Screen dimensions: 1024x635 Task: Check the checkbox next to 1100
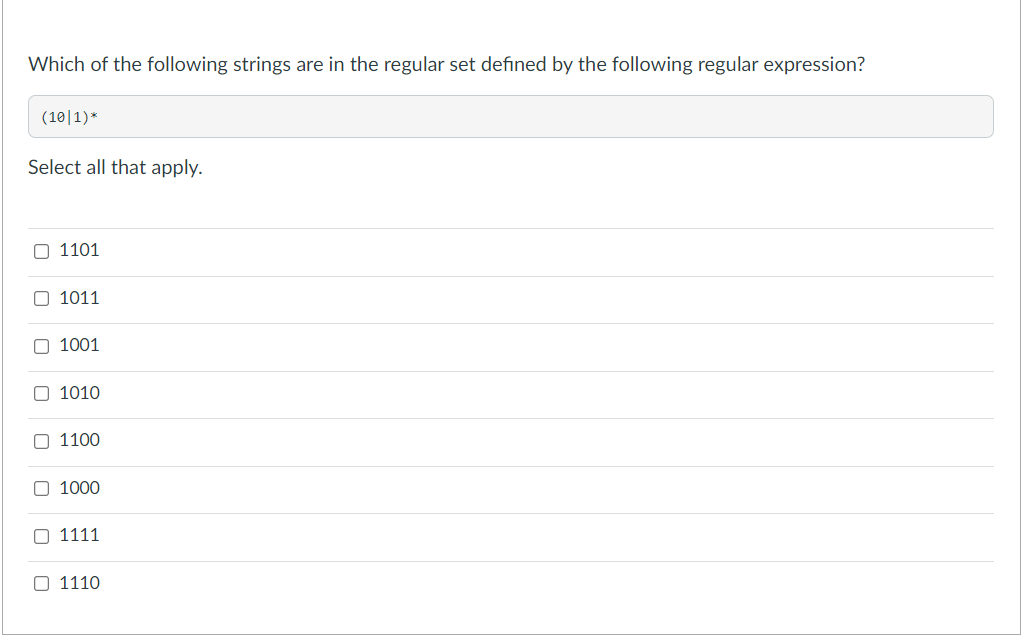41,441
